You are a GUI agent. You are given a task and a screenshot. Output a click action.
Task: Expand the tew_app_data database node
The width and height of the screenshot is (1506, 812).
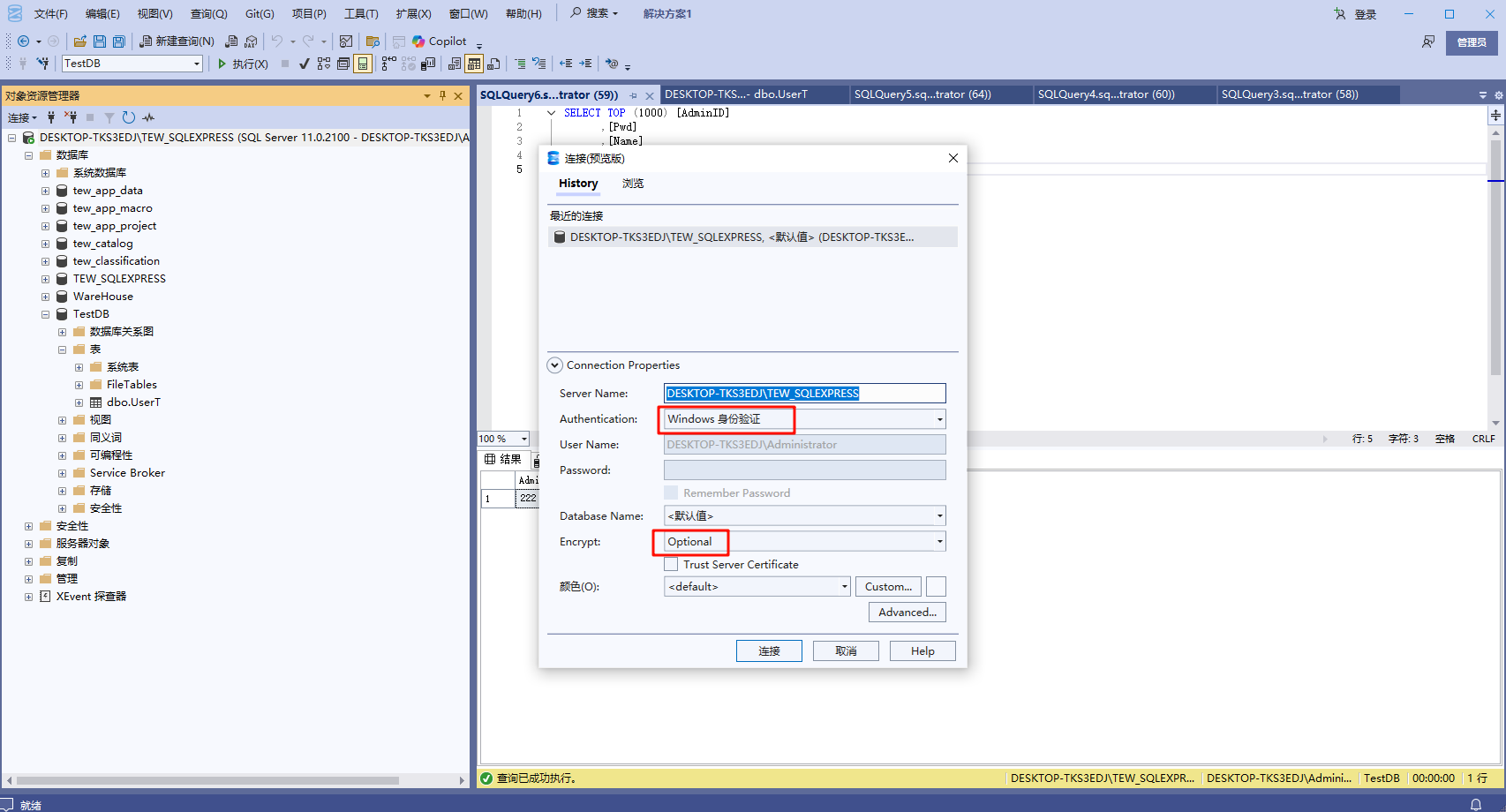(45, 191)
